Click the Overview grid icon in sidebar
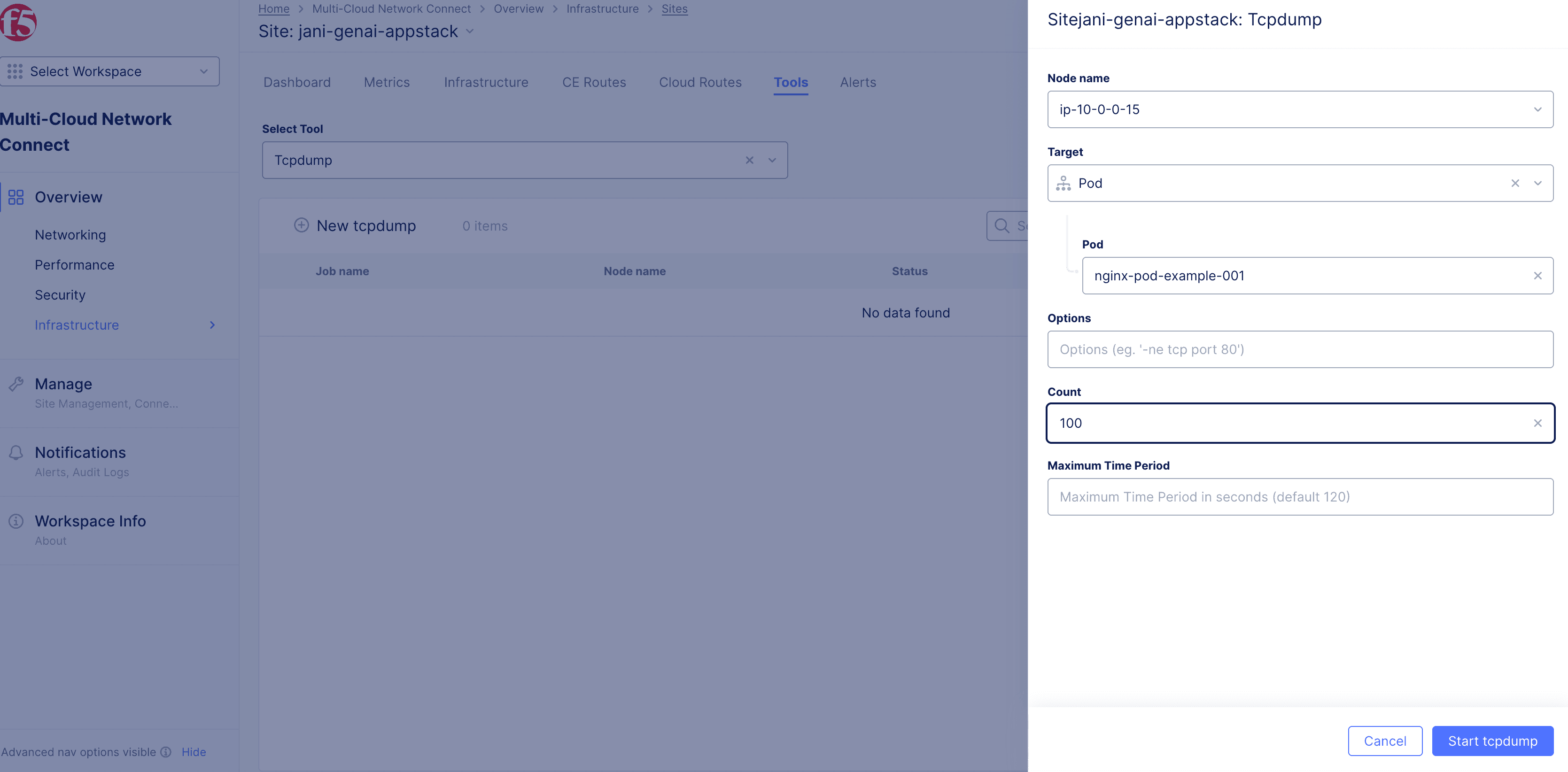This screenshot has height=772, width=1568. pos(16,197)
